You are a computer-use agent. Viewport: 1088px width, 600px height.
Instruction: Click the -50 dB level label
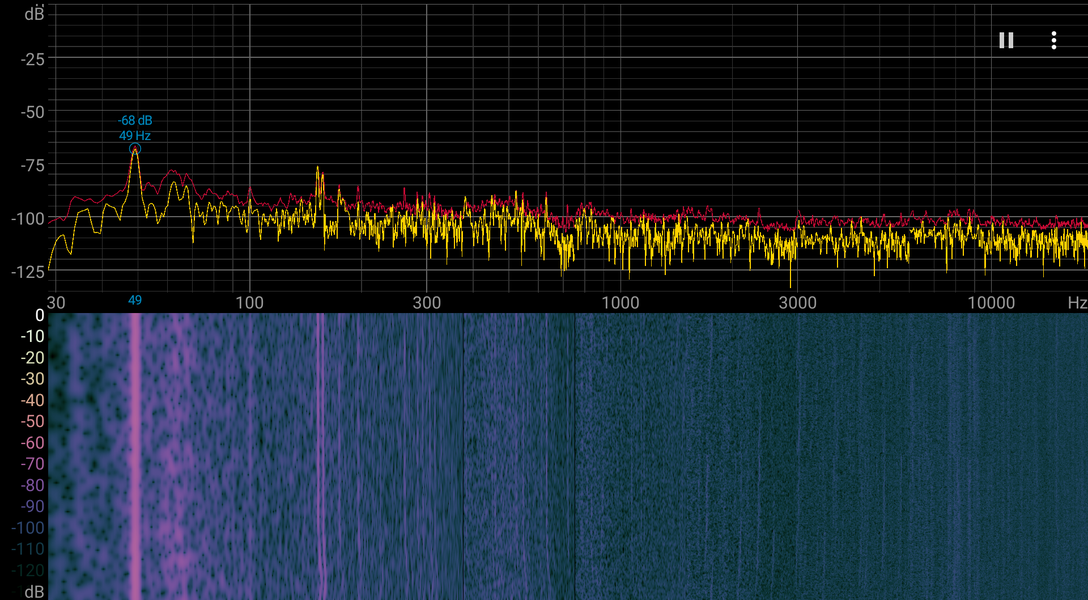click(33, 112)
